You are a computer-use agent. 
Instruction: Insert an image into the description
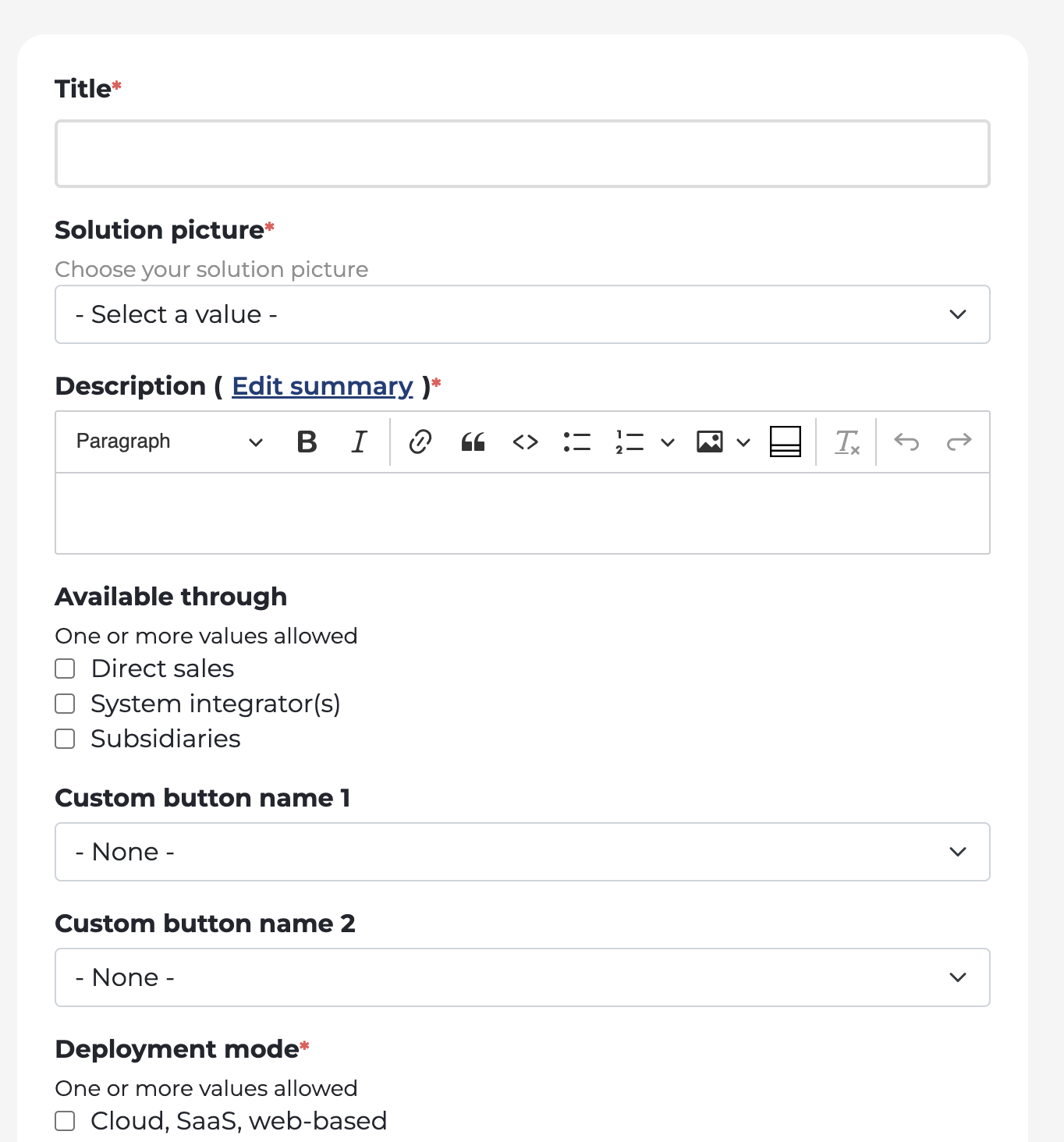click(708, 442)
